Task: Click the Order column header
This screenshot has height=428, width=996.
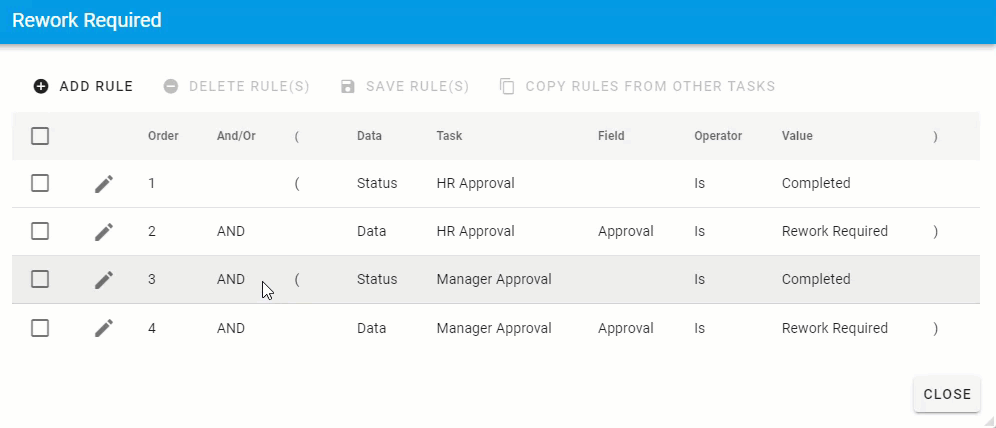Action: click(x=163, y=136)
